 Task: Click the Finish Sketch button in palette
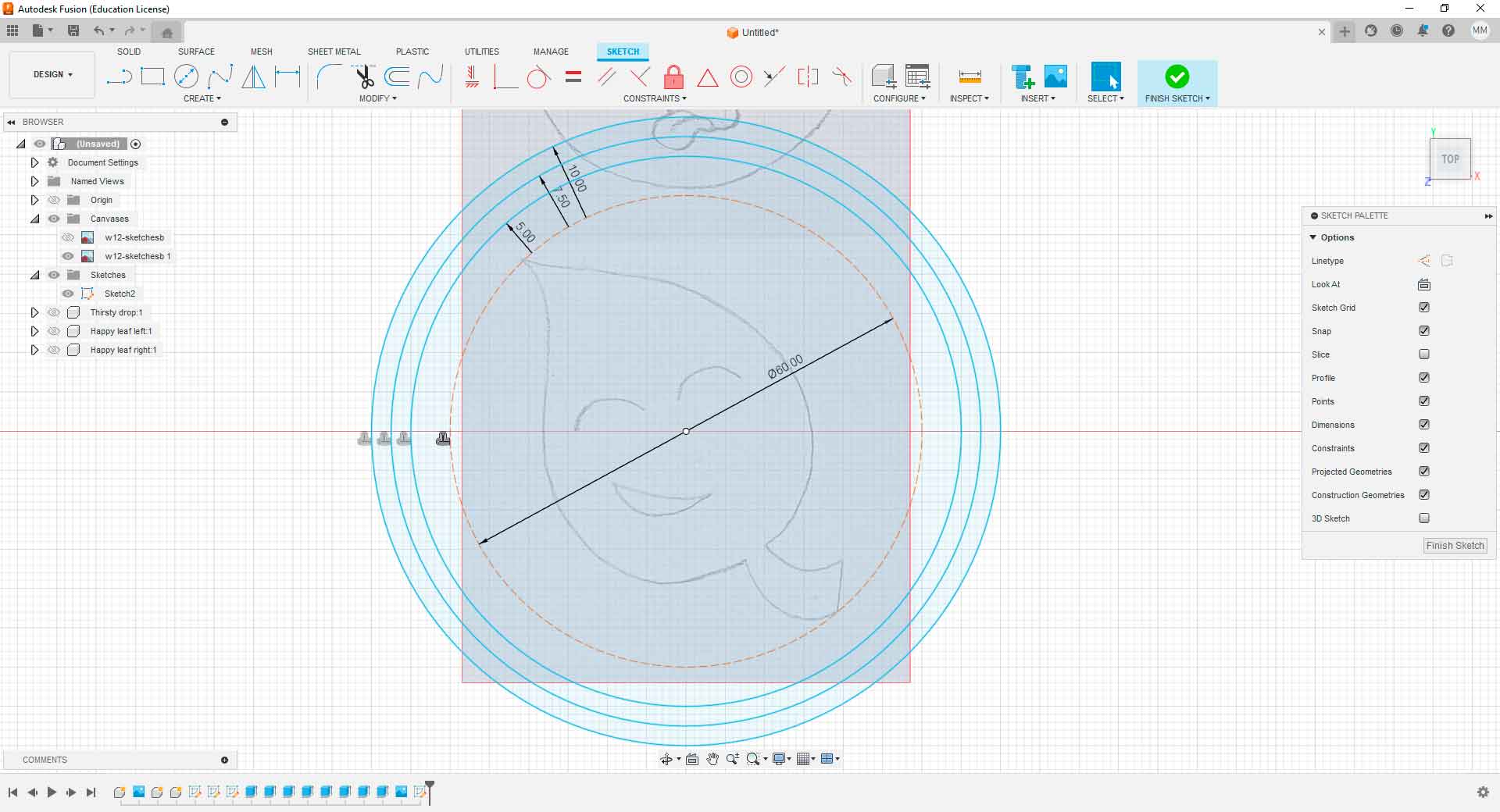(1455, 546)
